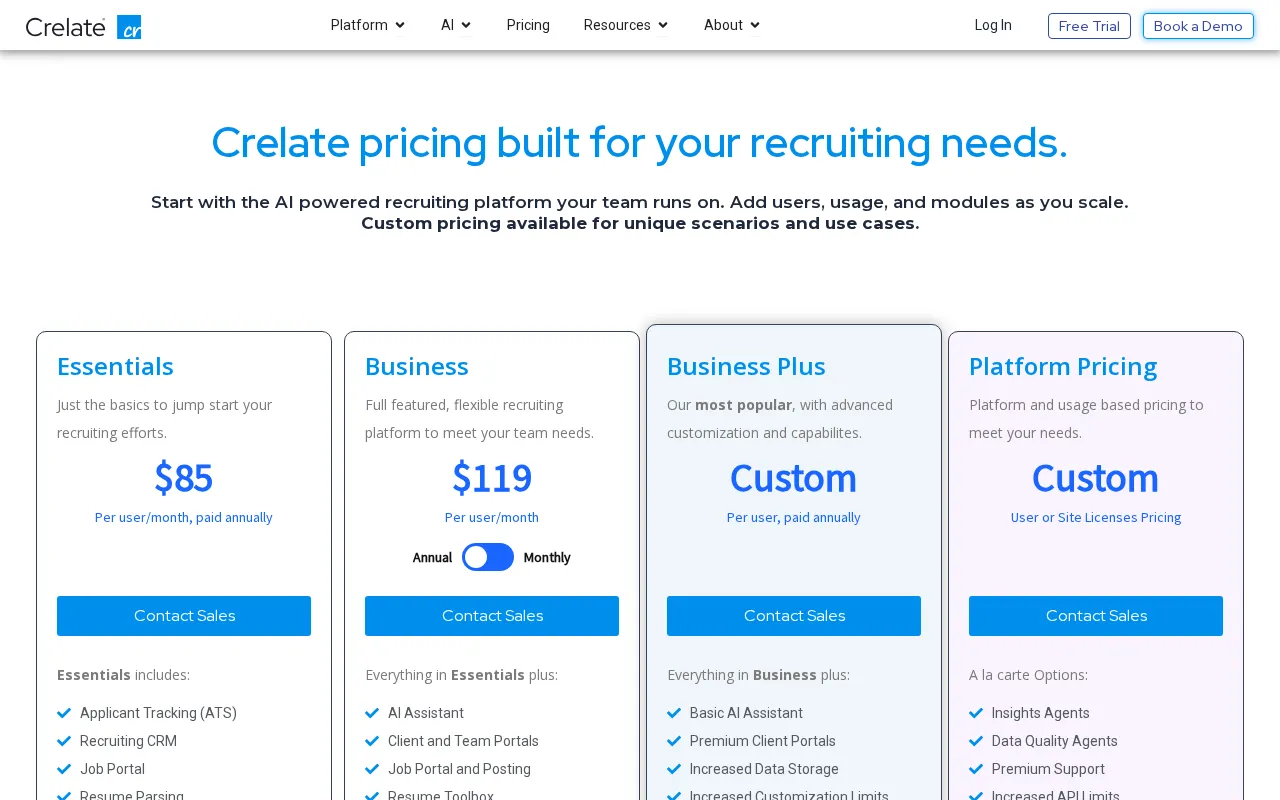The image size is (1280, 800).
Task: Click the checkmark beside Increased Data Storage
Action: (674, 769)
